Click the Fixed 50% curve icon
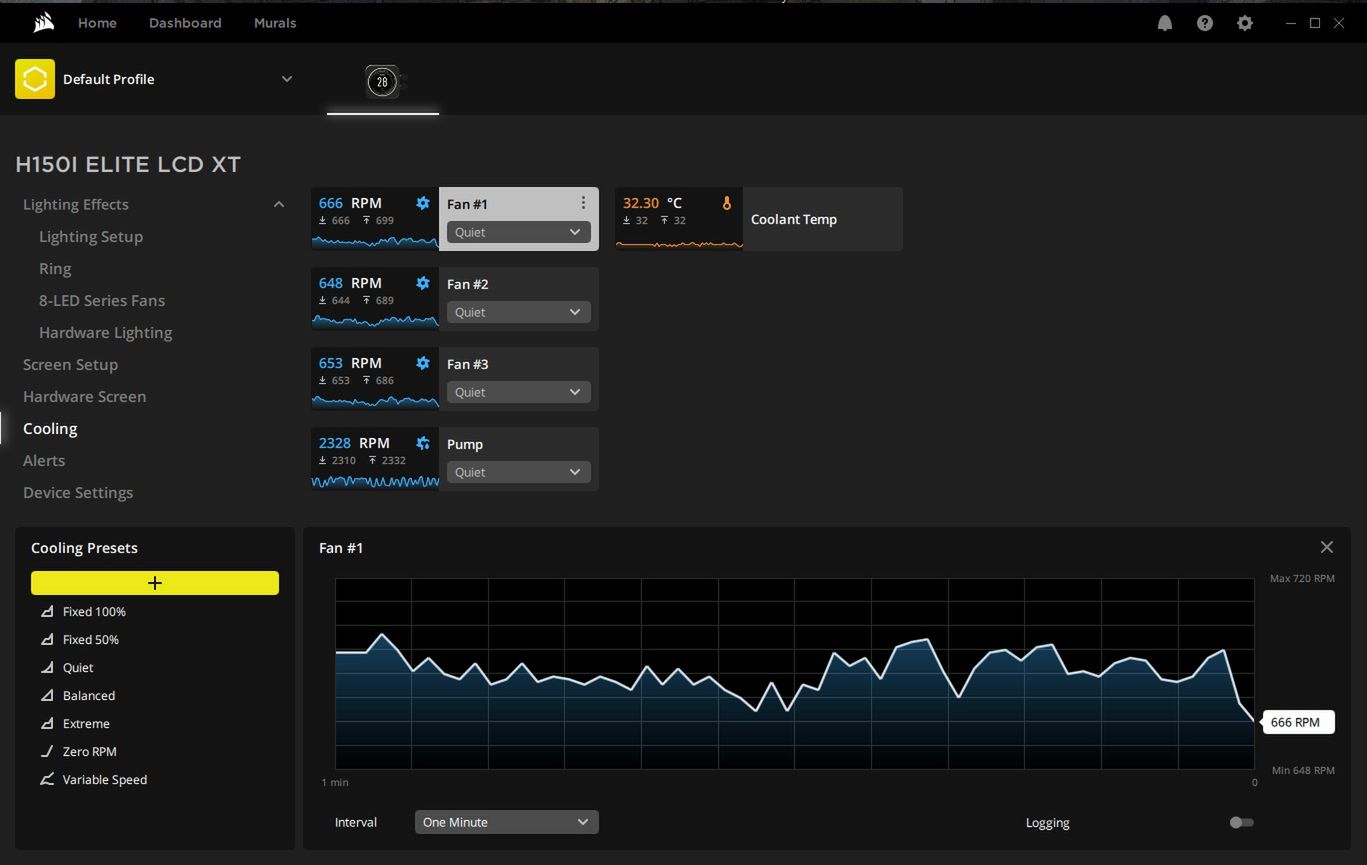Viewport: 1367px width, 865px height. pos(47,639)
